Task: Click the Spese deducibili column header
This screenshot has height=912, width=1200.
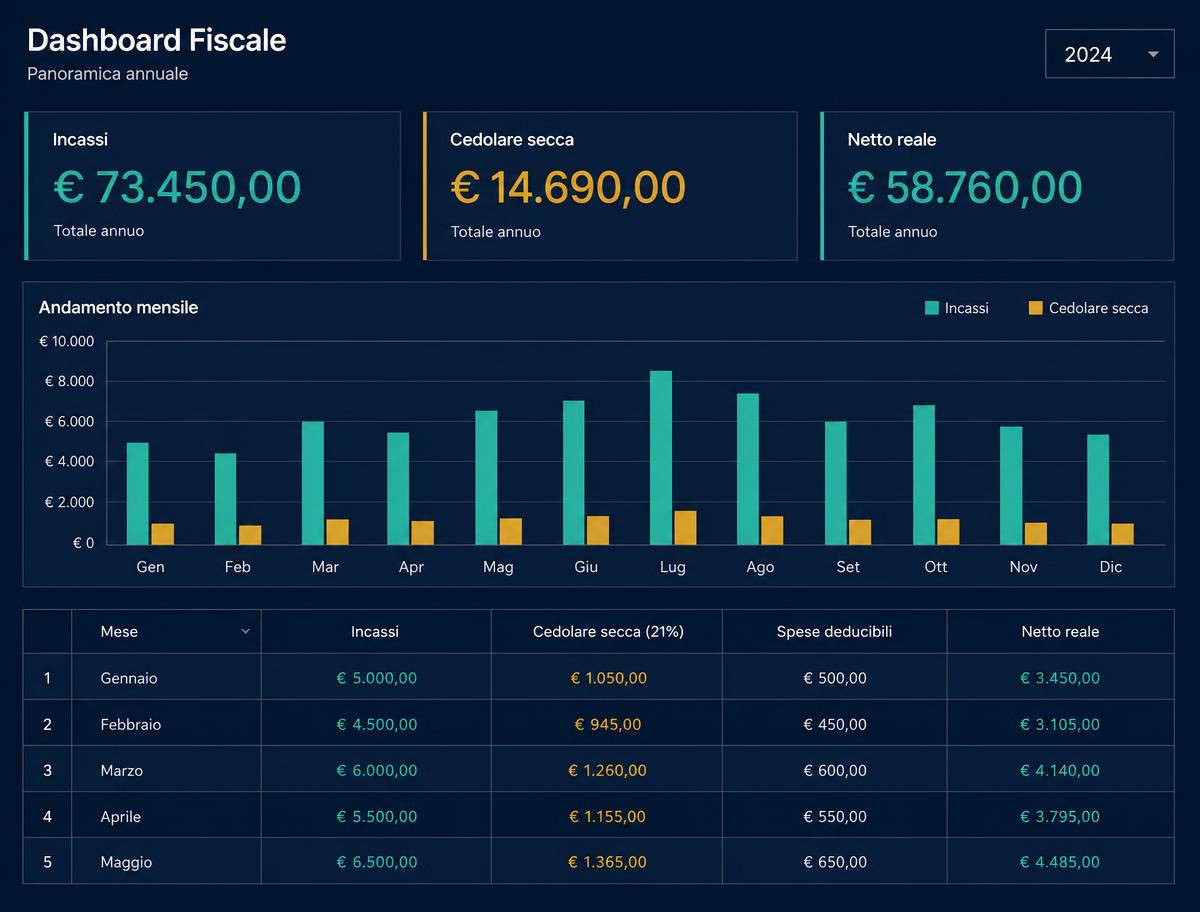Action: pyautogui.click(x=834, y=632)
